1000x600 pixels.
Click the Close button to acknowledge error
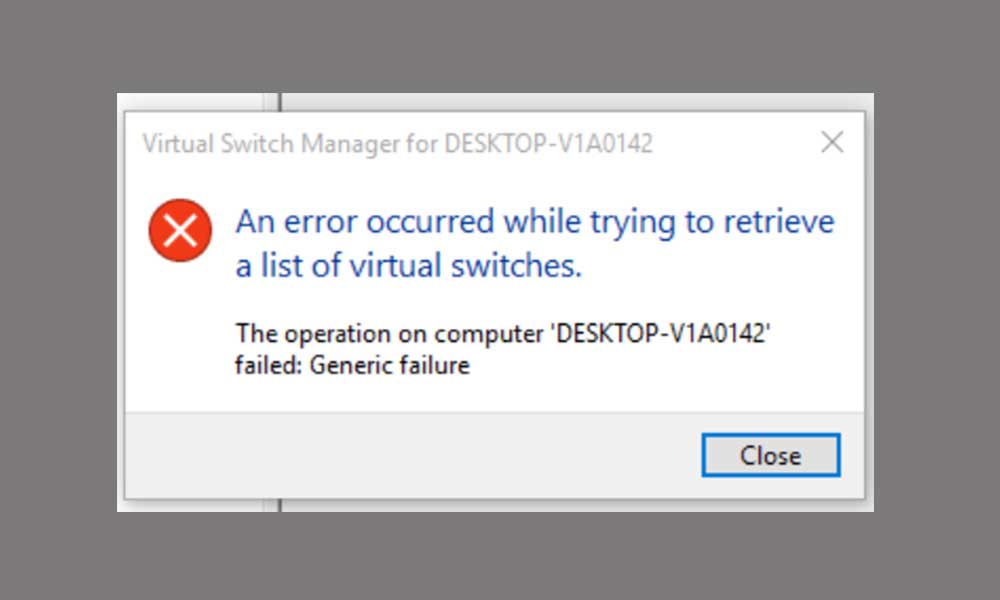pyautogui.click(x=770, y=455)
